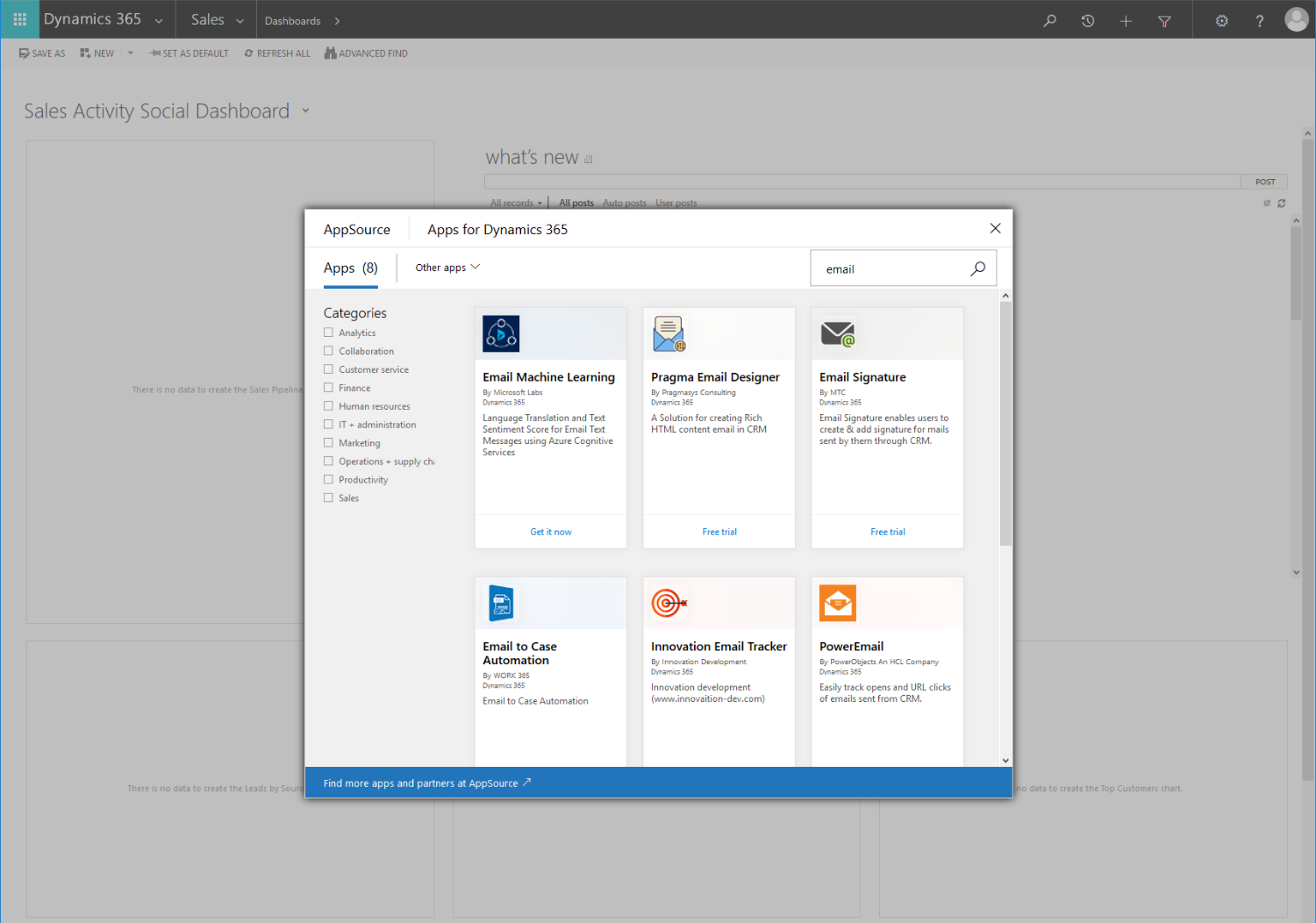Image resolution: width=1316 pixels, height=923 pixels.
Task: Click Free trial for Pragma Email Designer
Action: click(719, 532)
